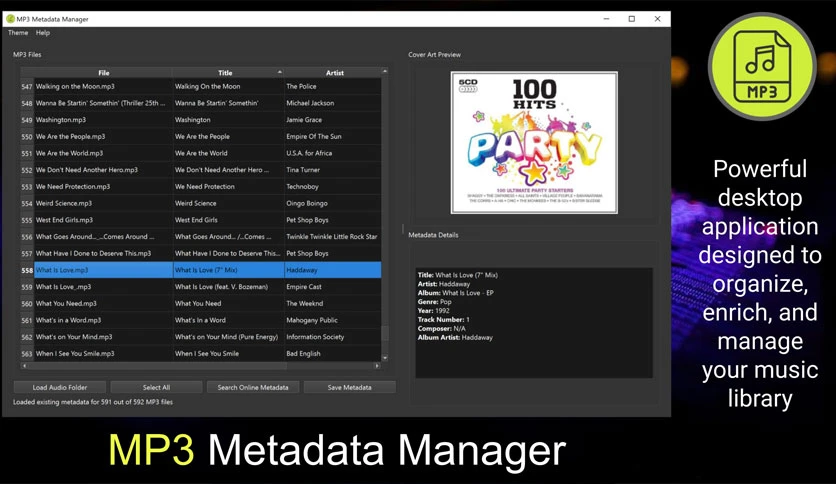Sort by the File column header

click(x=103, y=72)
